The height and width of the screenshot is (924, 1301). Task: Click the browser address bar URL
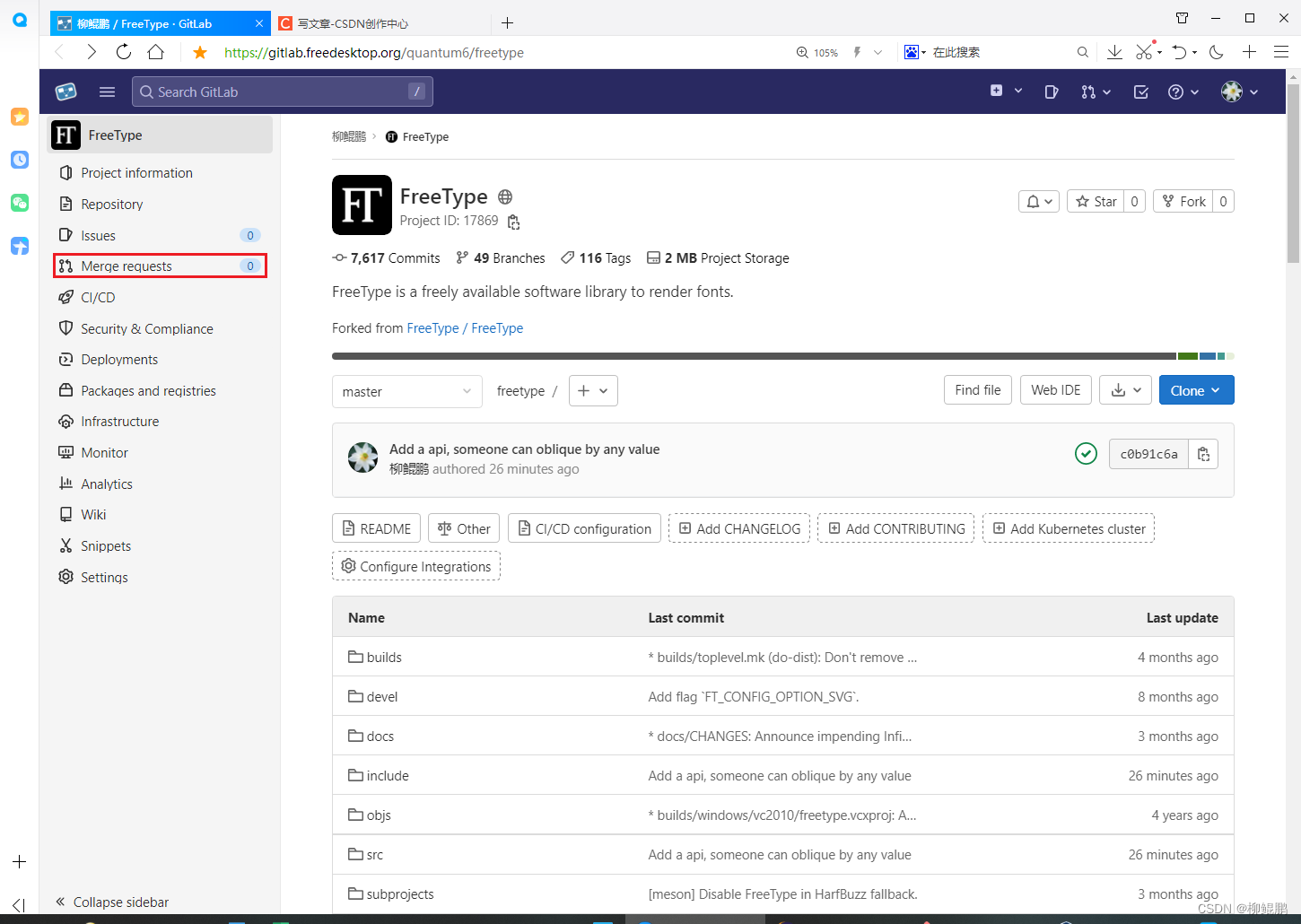(x=374, y=52)
